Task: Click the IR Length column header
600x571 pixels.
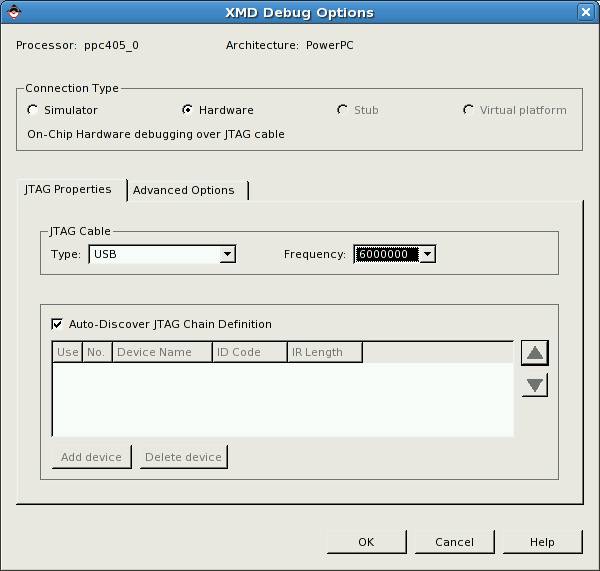Action: (324, 352)
